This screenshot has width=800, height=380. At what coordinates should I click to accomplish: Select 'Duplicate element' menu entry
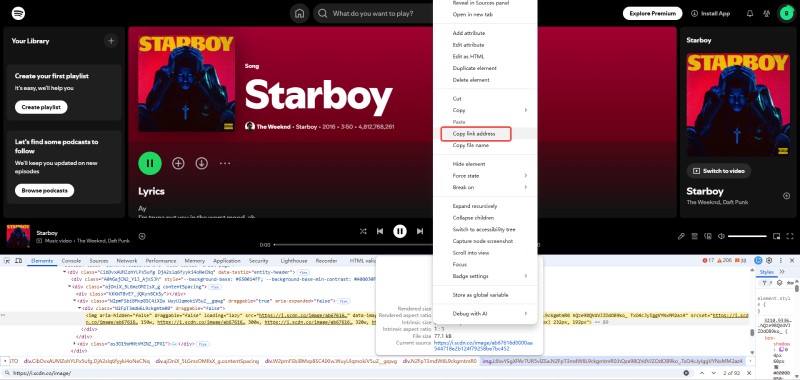[485, 68]
